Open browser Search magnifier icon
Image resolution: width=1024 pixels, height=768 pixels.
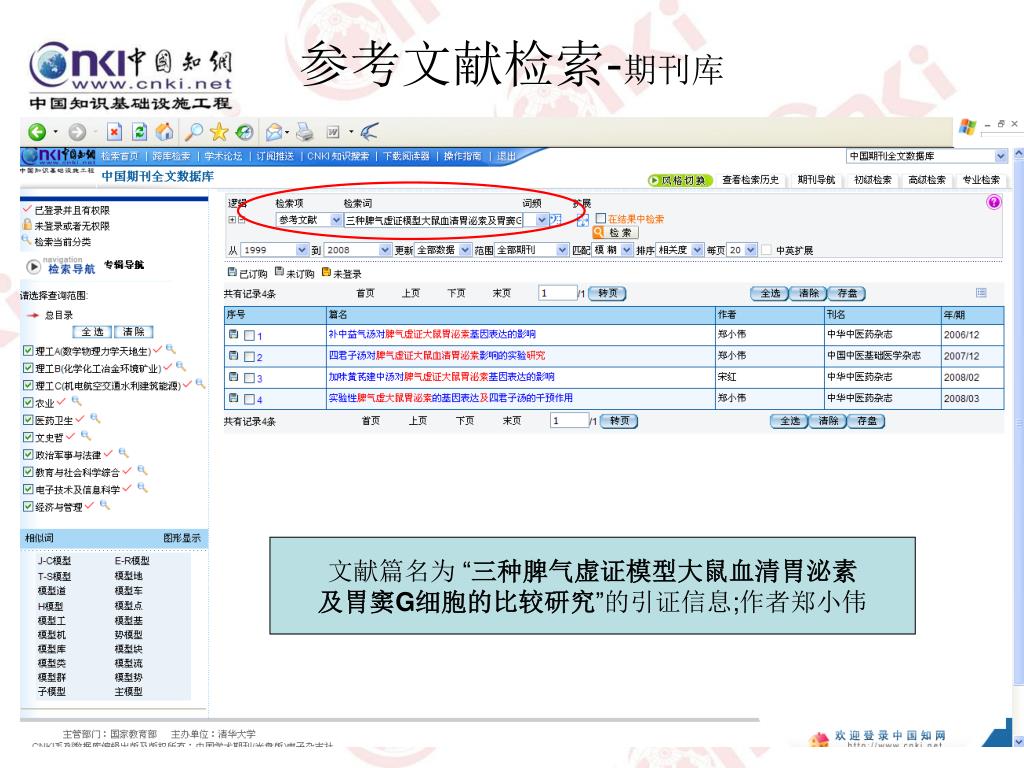pyautogui.click(x=193, y=132)
